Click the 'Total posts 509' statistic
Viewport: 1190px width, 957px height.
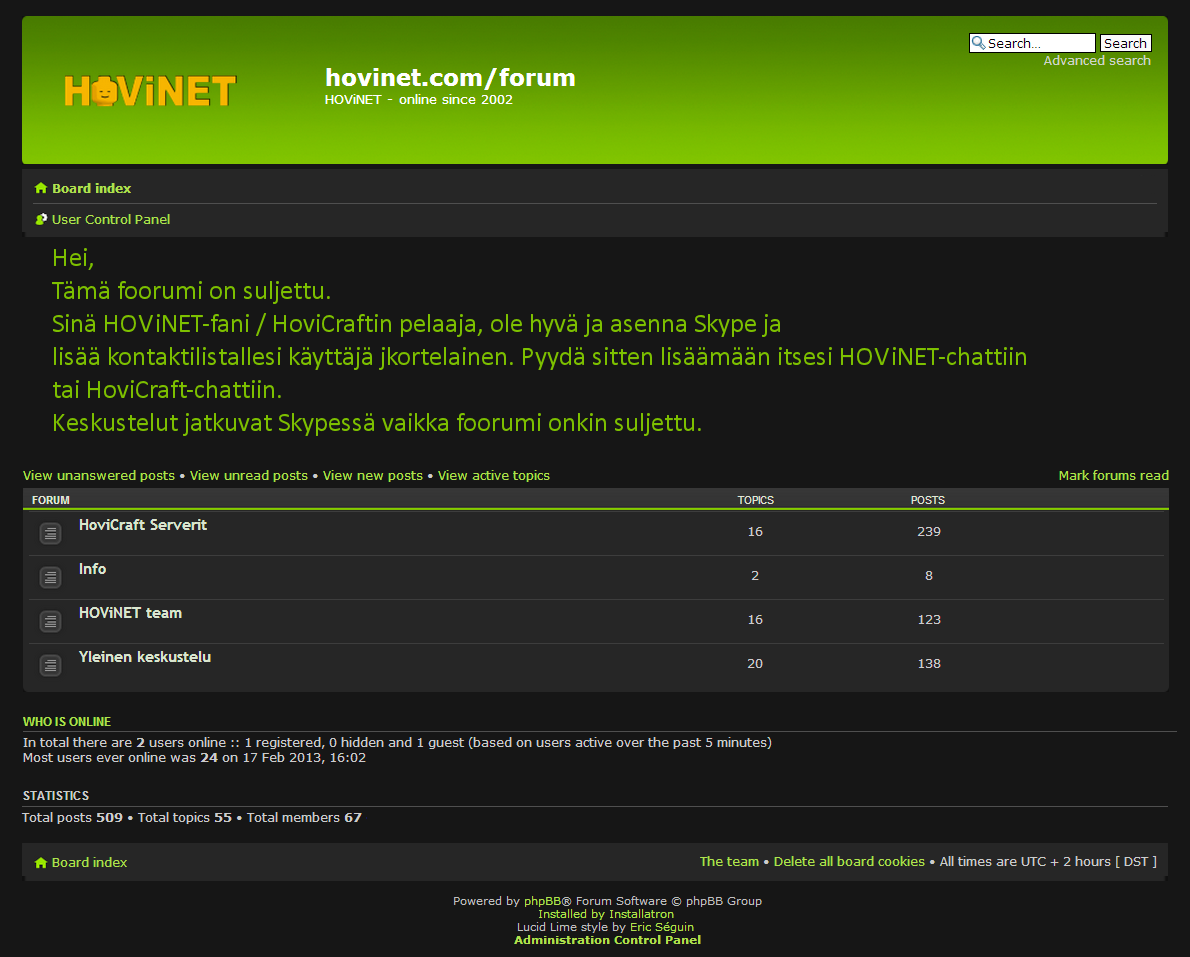point(72,817)
